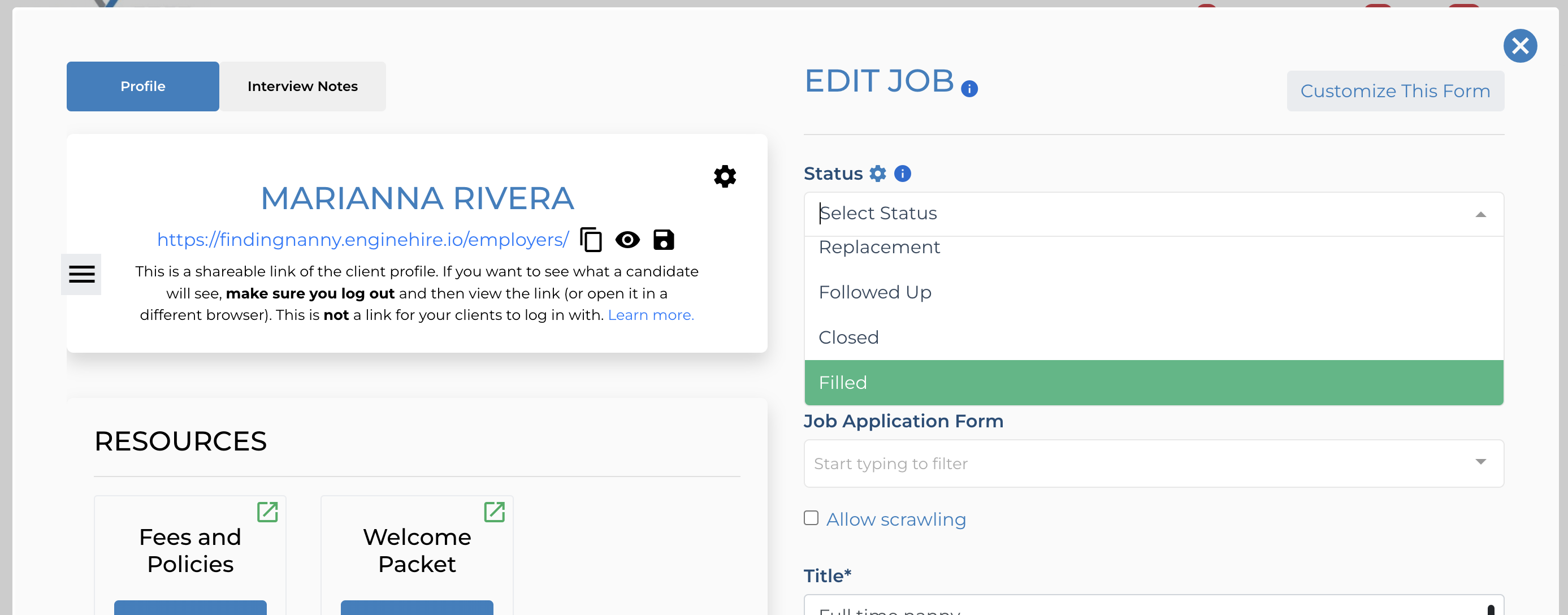Enable the Allow scrawling checkbox
Screen dimensions: 1568x615
coord(811,518)
